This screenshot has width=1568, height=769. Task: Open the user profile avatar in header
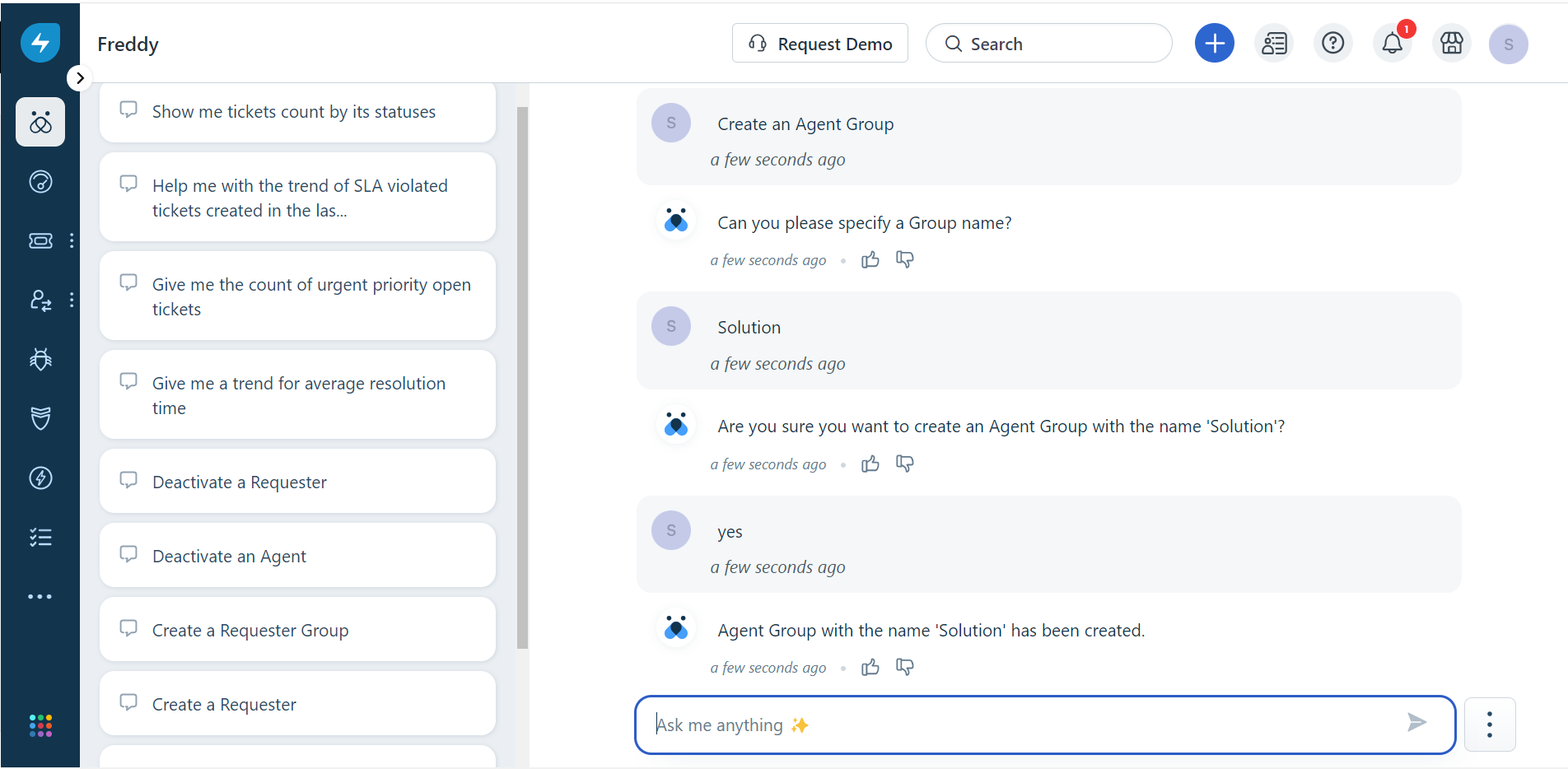1509,44
